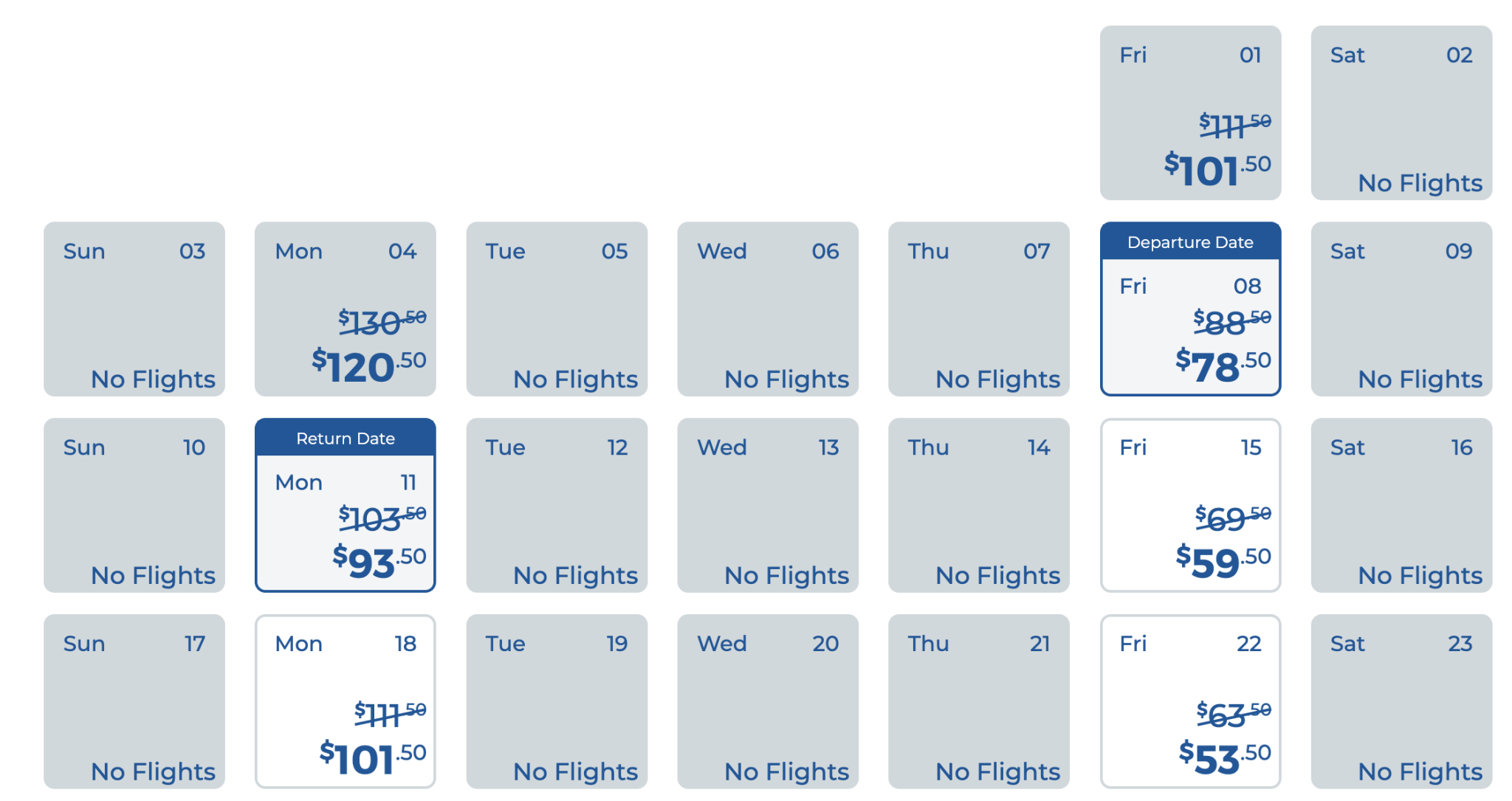Viewport: 1512px width, 801px height.
Task: Click Tuesday 12 date cell
Action: [557, 506]
